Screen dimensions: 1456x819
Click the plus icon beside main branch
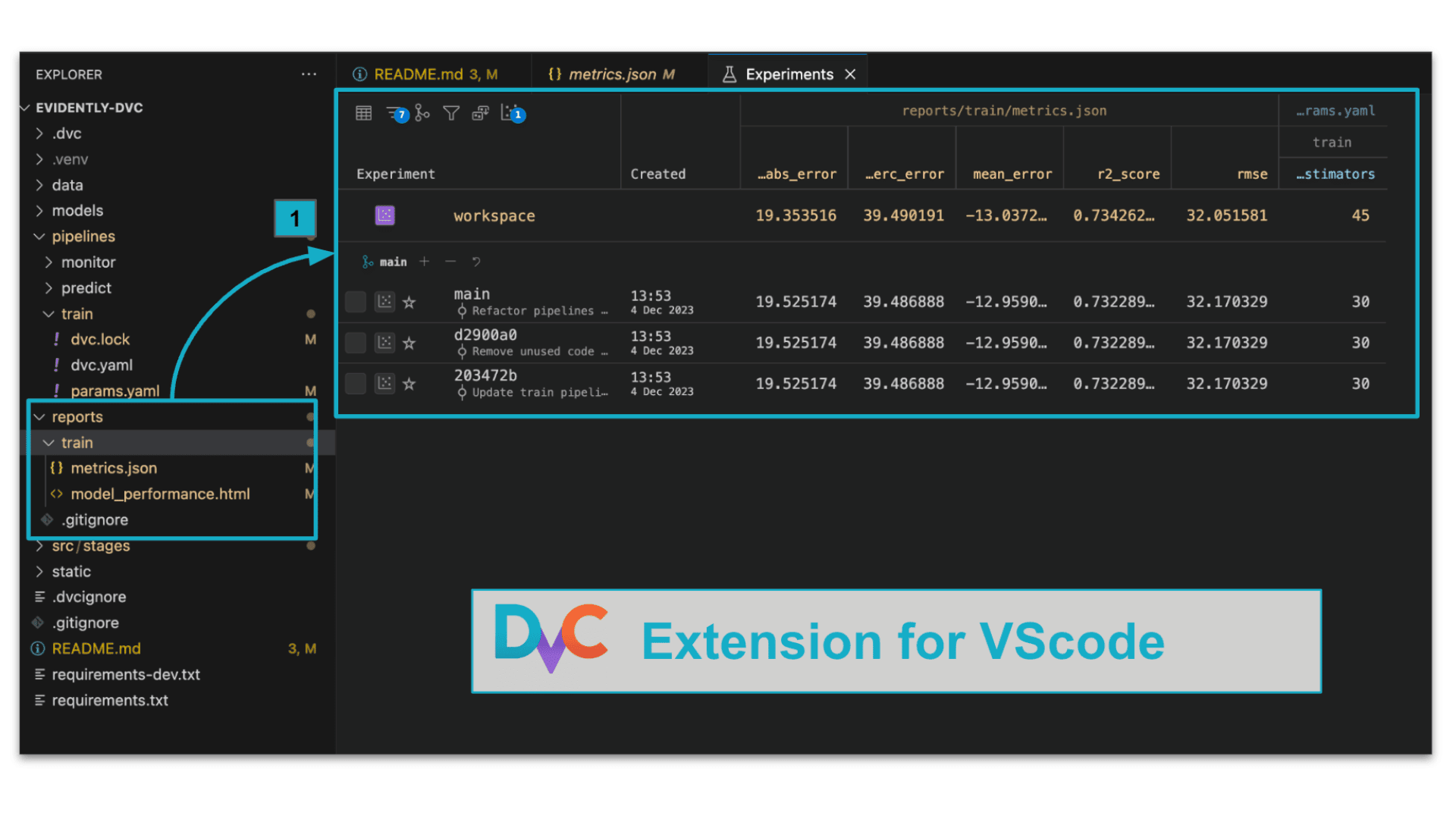pyautogui.click(x=425, y=262)
